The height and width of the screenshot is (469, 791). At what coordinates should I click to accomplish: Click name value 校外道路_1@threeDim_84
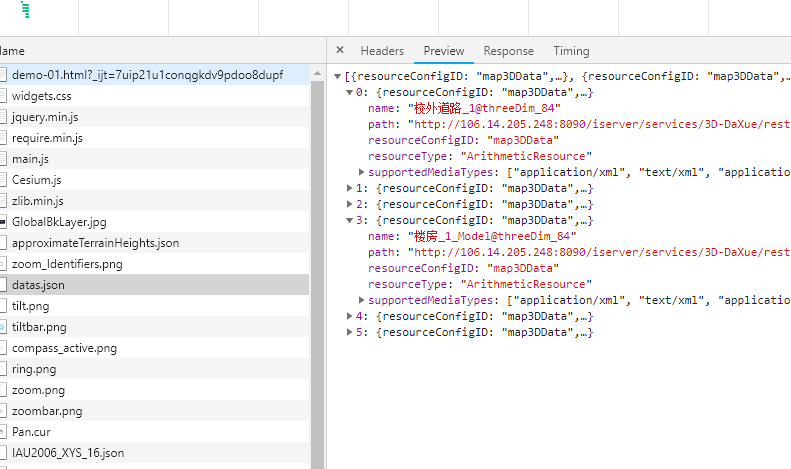point(484,108)
